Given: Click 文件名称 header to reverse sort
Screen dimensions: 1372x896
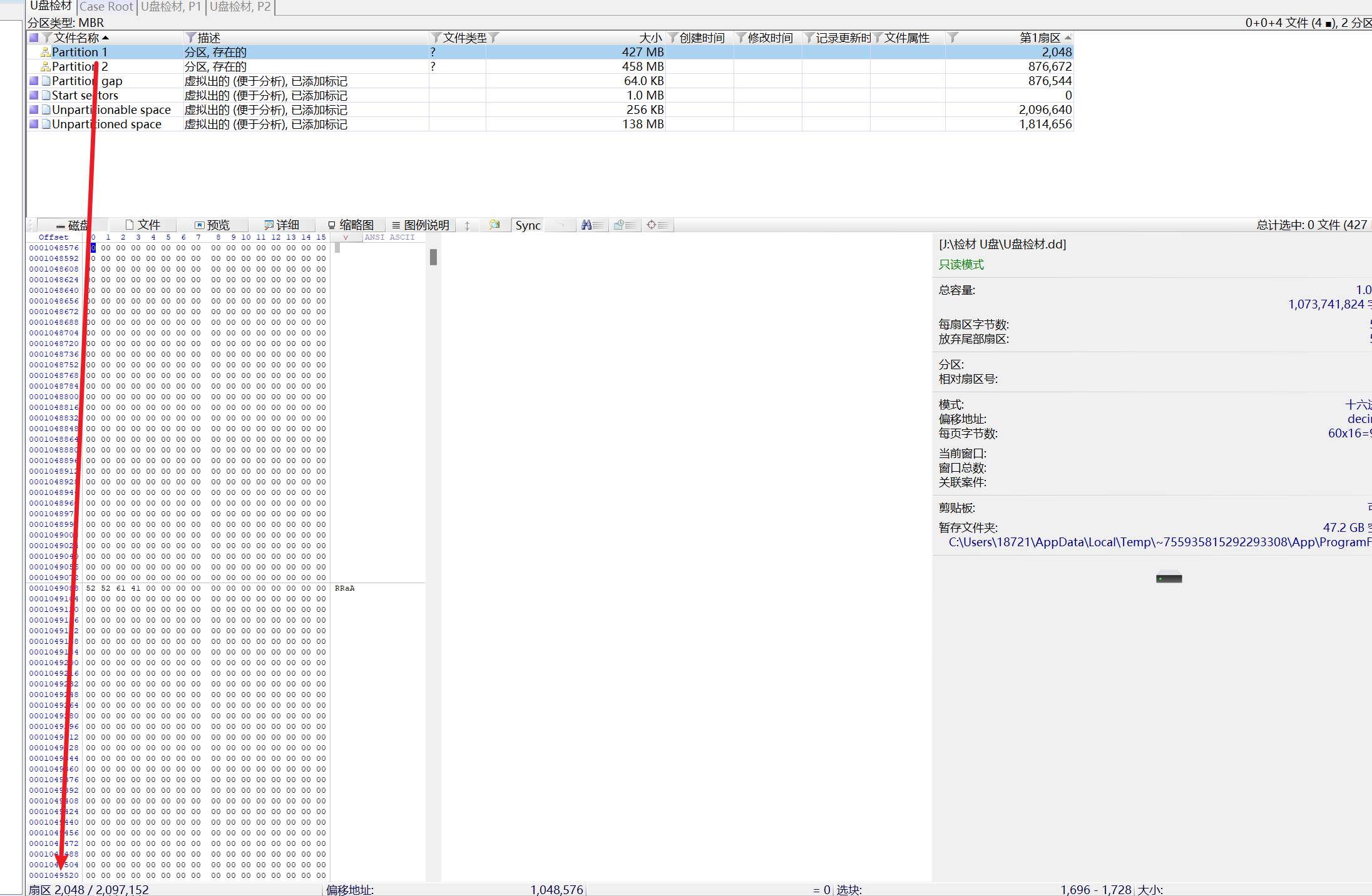Looking at the screenshot, I should [x=76, y=38].
